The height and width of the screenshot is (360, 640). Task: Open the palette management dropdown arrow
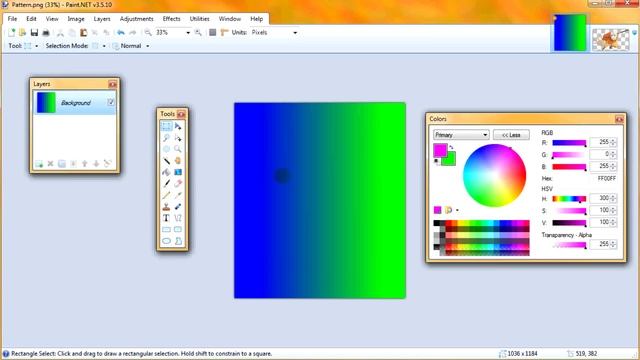457,210
